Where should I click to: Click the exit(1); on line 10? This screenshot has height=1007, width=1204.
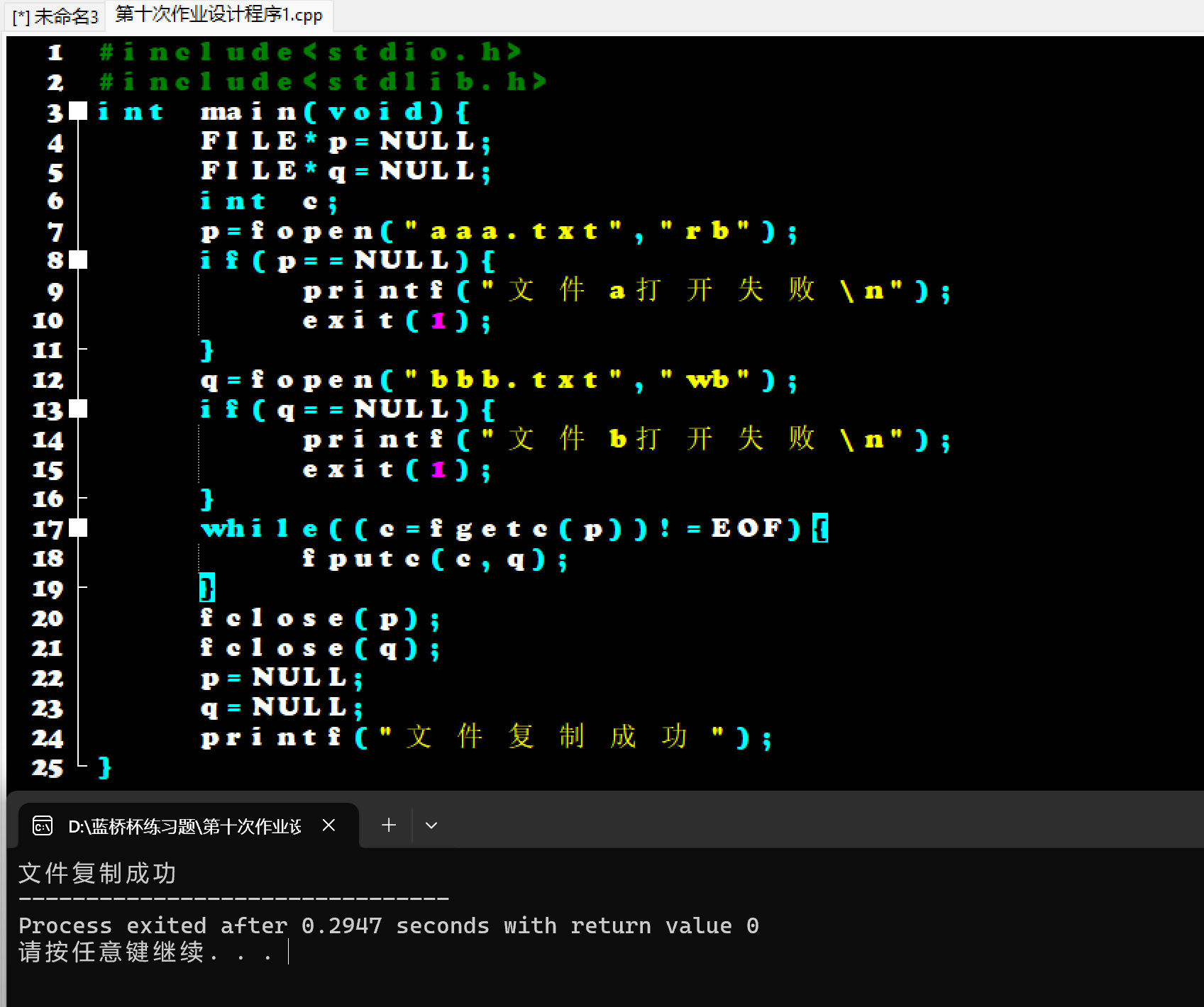[x=397, y=321]
